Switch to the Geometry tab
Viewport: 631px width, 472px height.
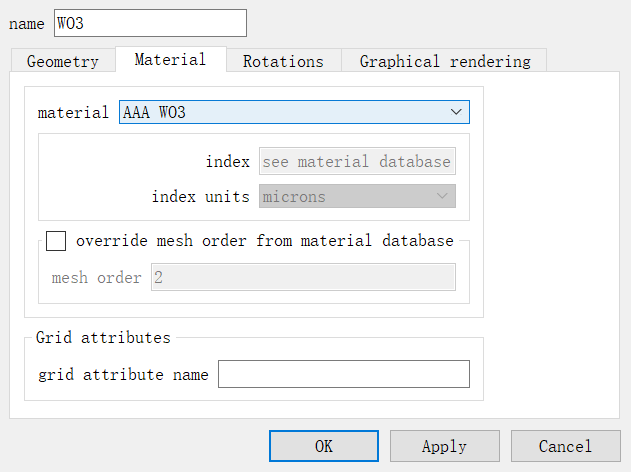coord(62,61)
